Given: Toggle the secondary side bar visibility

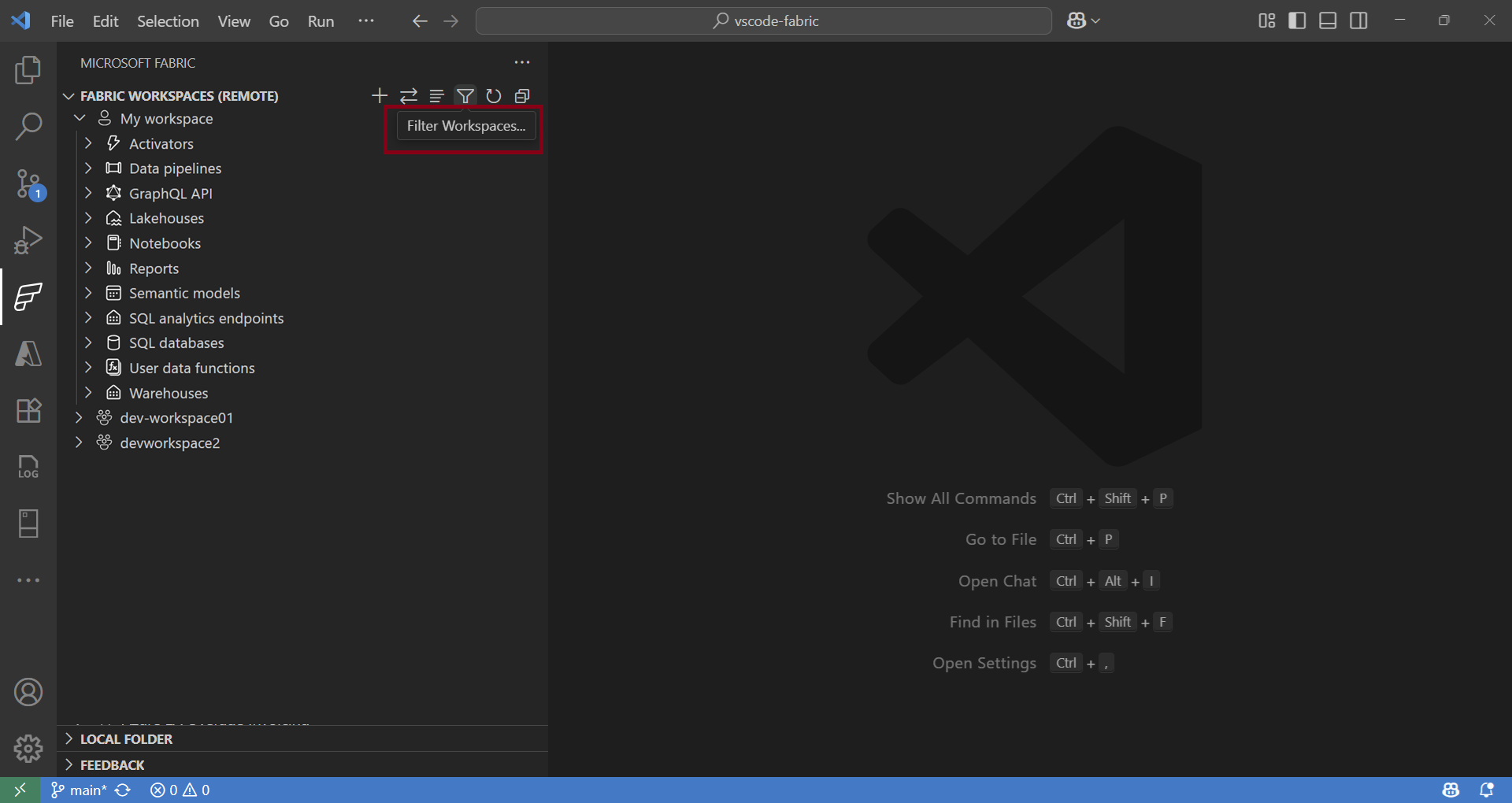Looking at the screenshot, I should [x=1358, y=21].
